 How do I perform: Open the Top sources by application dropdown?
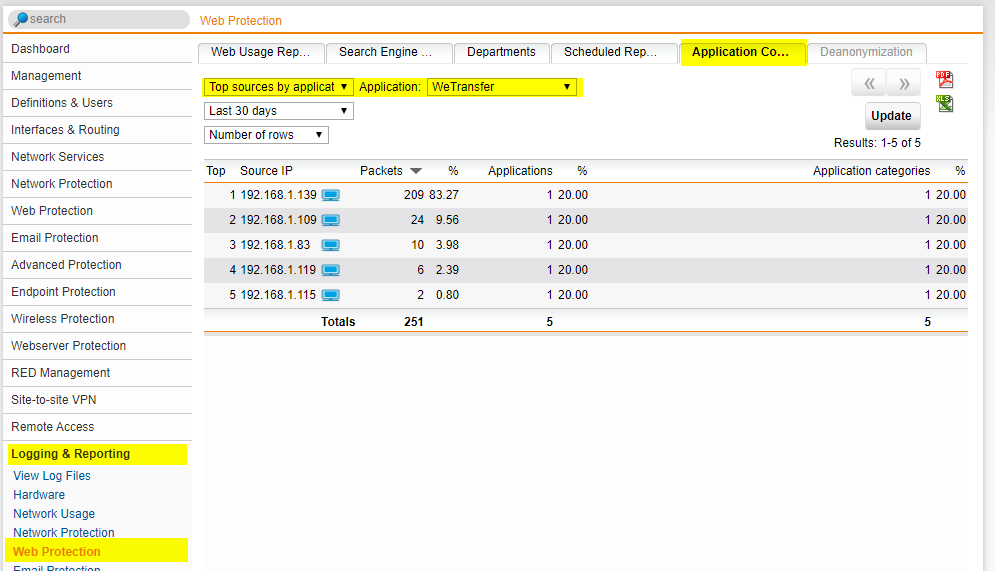(278, 87)
